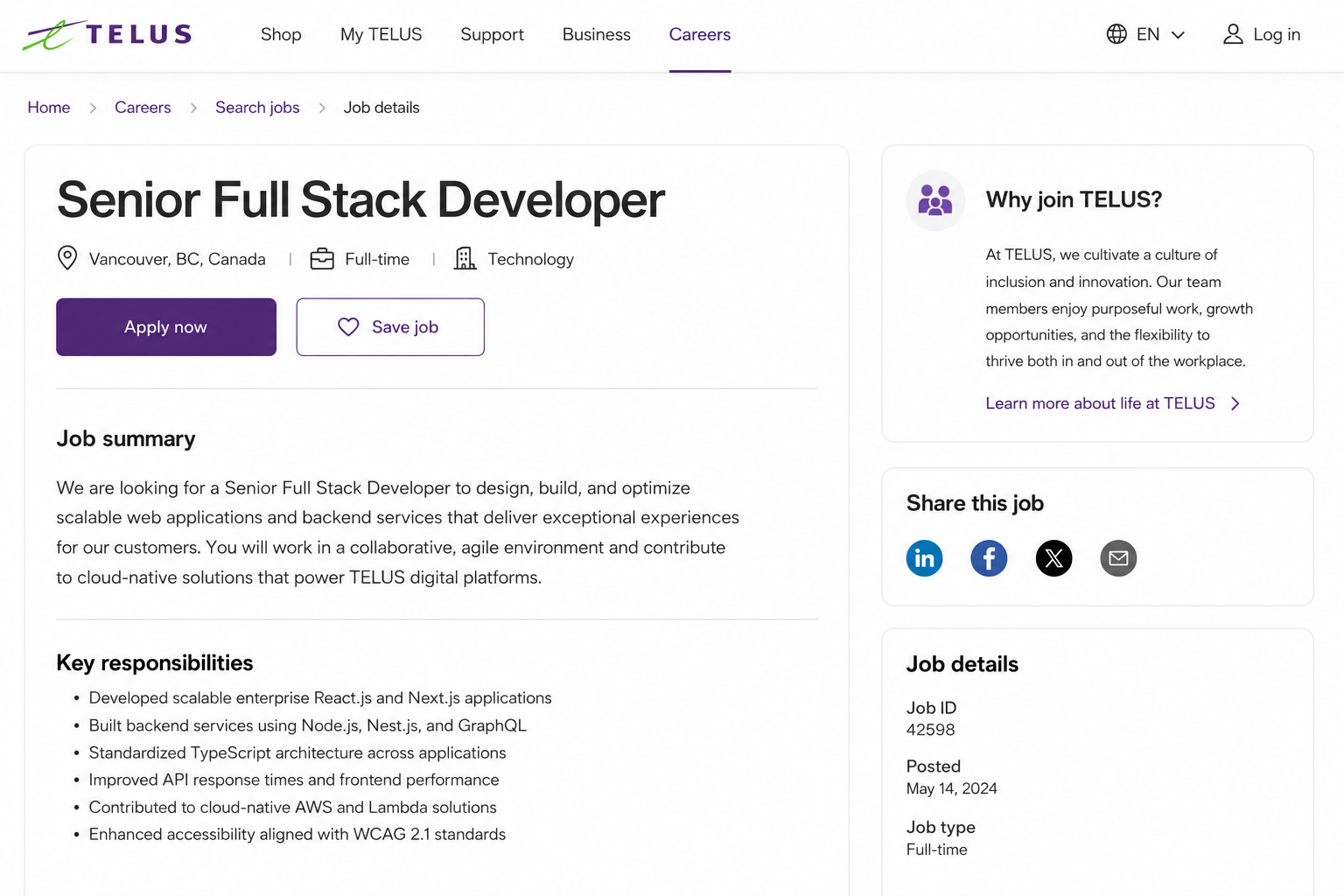Click arrow after Learn more about life at TELUS
Image resolution: width=1344 pixels, height=896 pixels.
click(x=1235, y=403)
